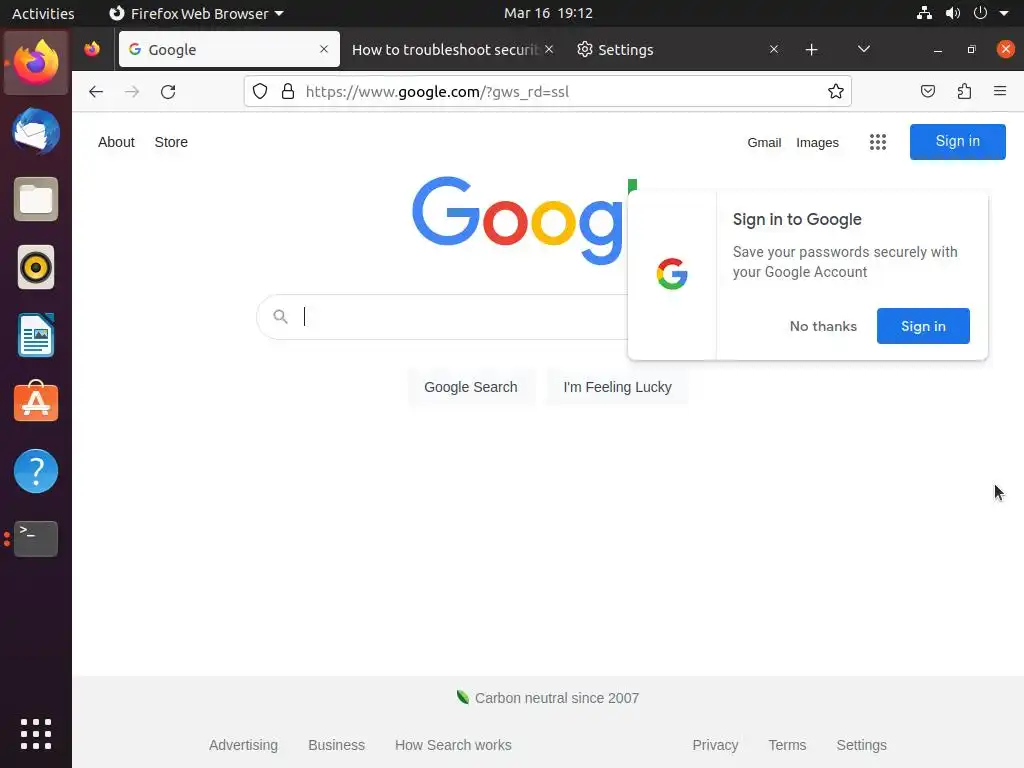Open the Advertising footer link

(x=243, y=745)
